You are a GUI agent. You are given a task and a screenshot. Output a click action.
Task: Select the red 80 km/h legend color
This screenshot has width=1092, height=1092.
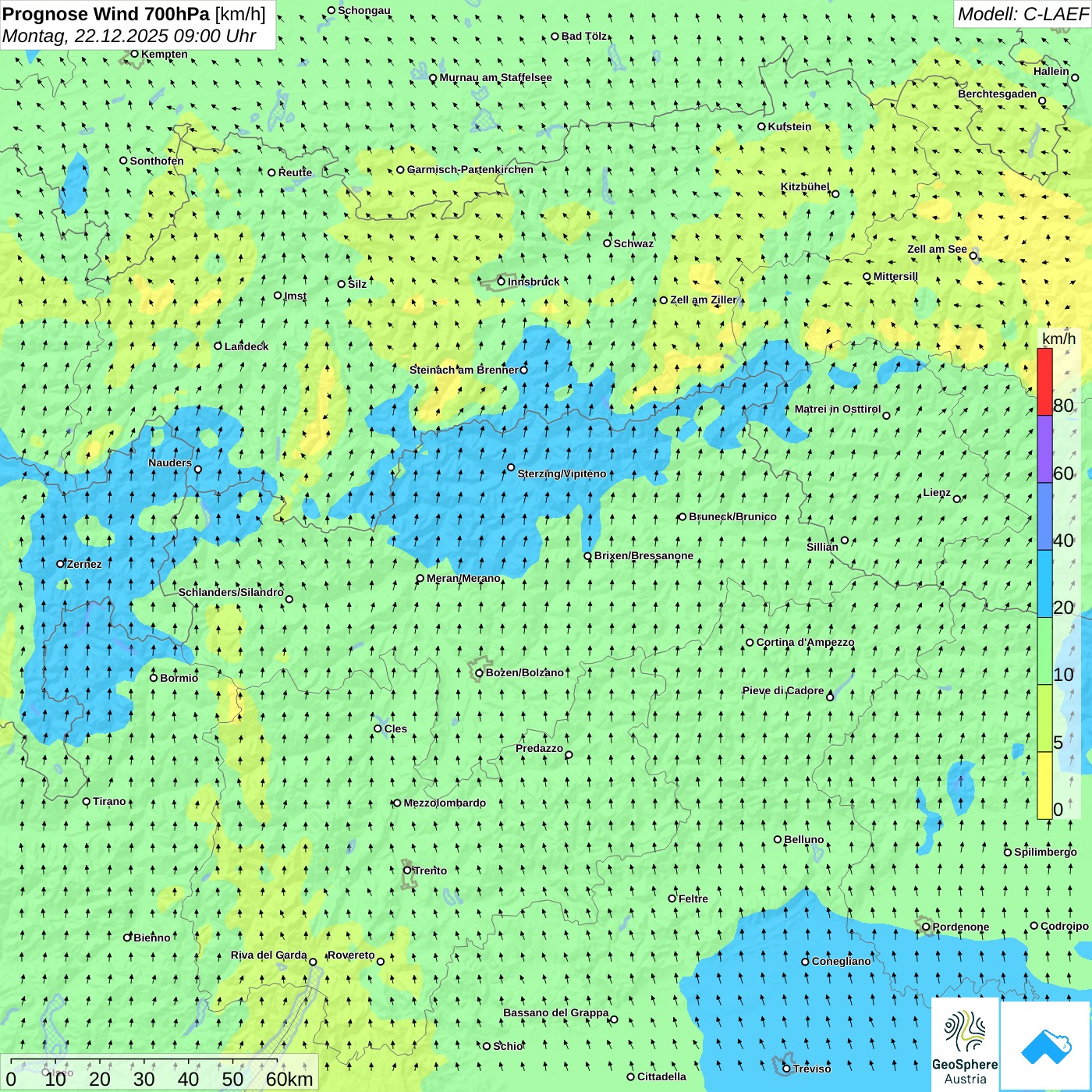click(1044, 381)
